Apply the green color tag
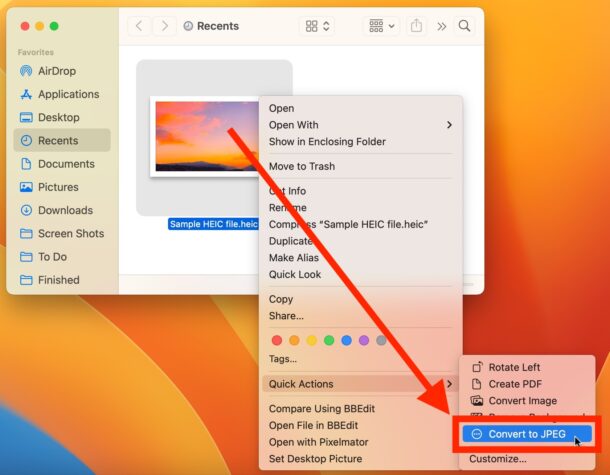 click(x=328, y=340)
